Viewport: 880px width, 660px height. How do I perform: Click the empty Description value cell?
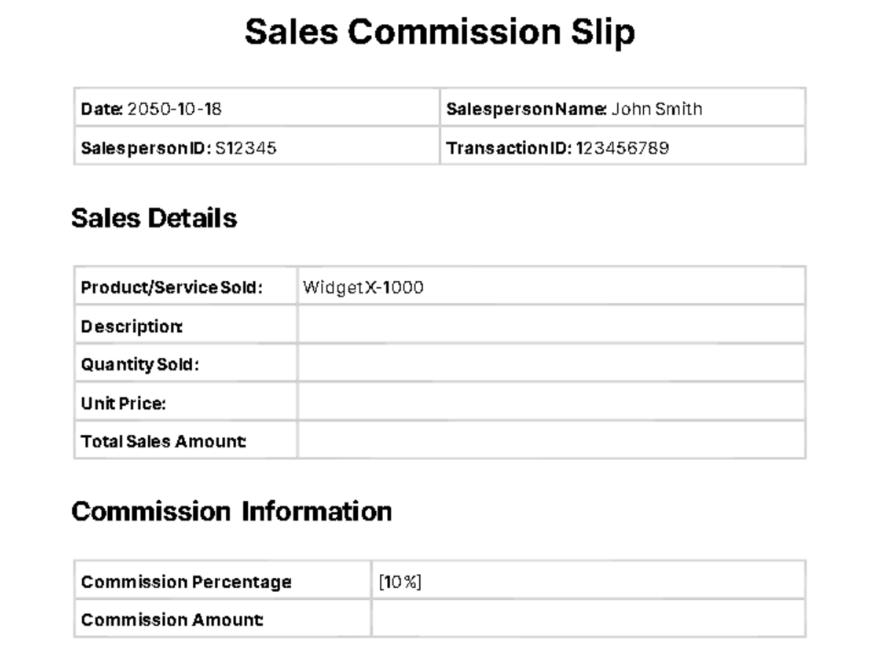point(550,327)
